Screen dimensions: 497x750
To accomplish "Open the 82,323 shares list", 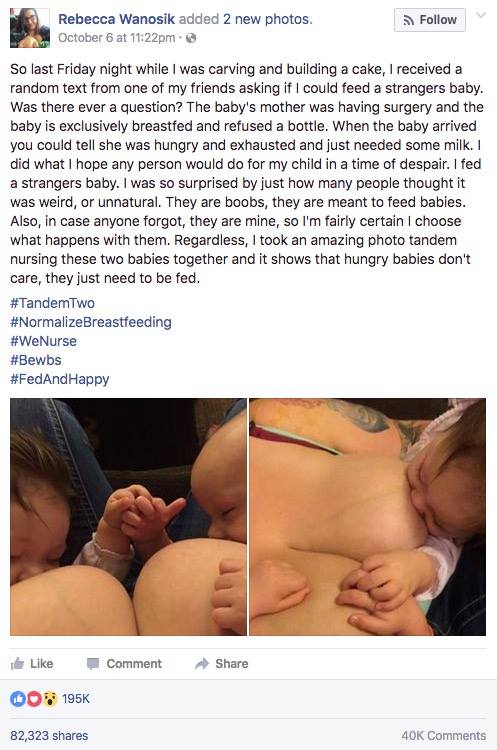I will coord(49,736).
